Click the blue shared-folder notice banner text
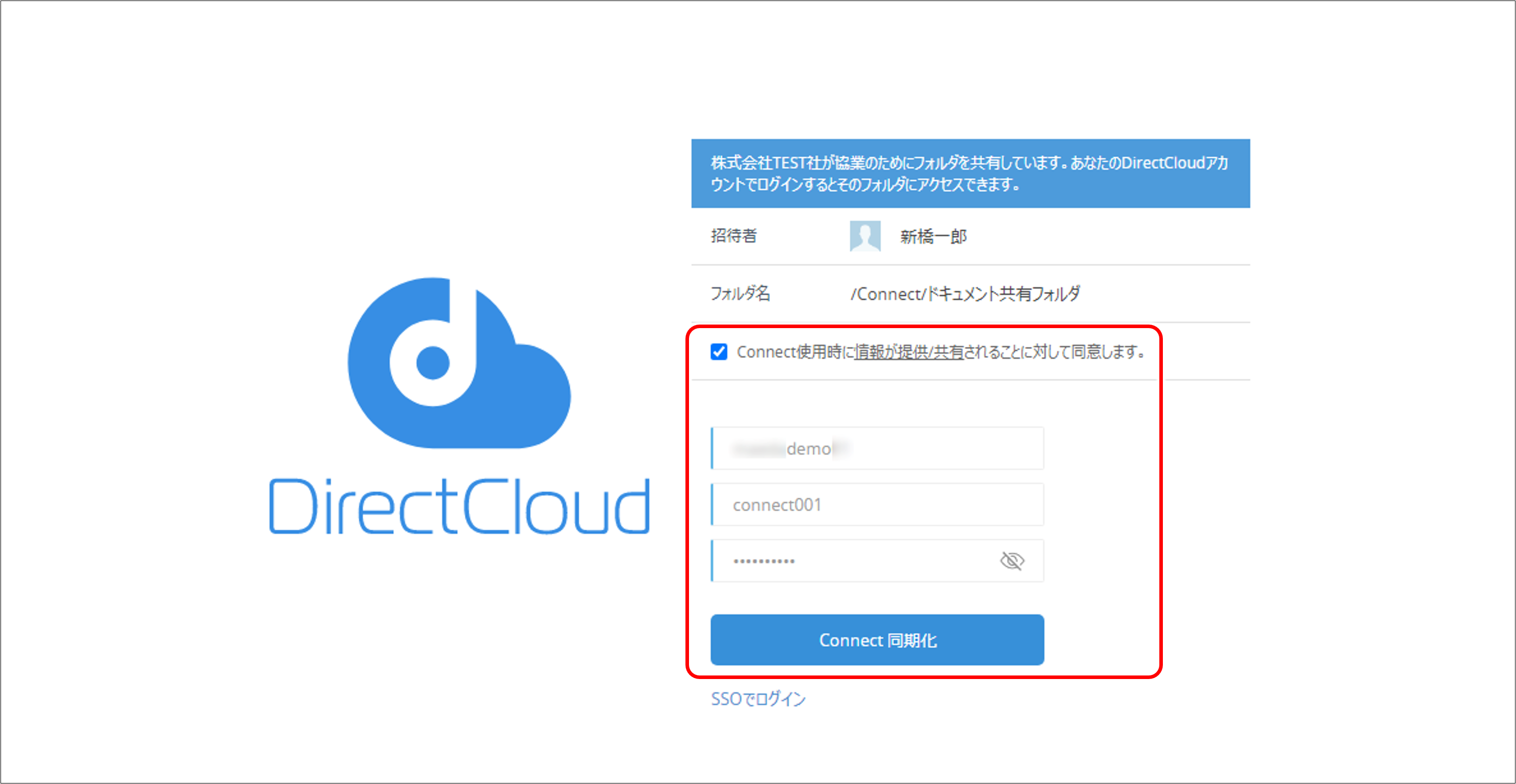 (x=970, y=173)
